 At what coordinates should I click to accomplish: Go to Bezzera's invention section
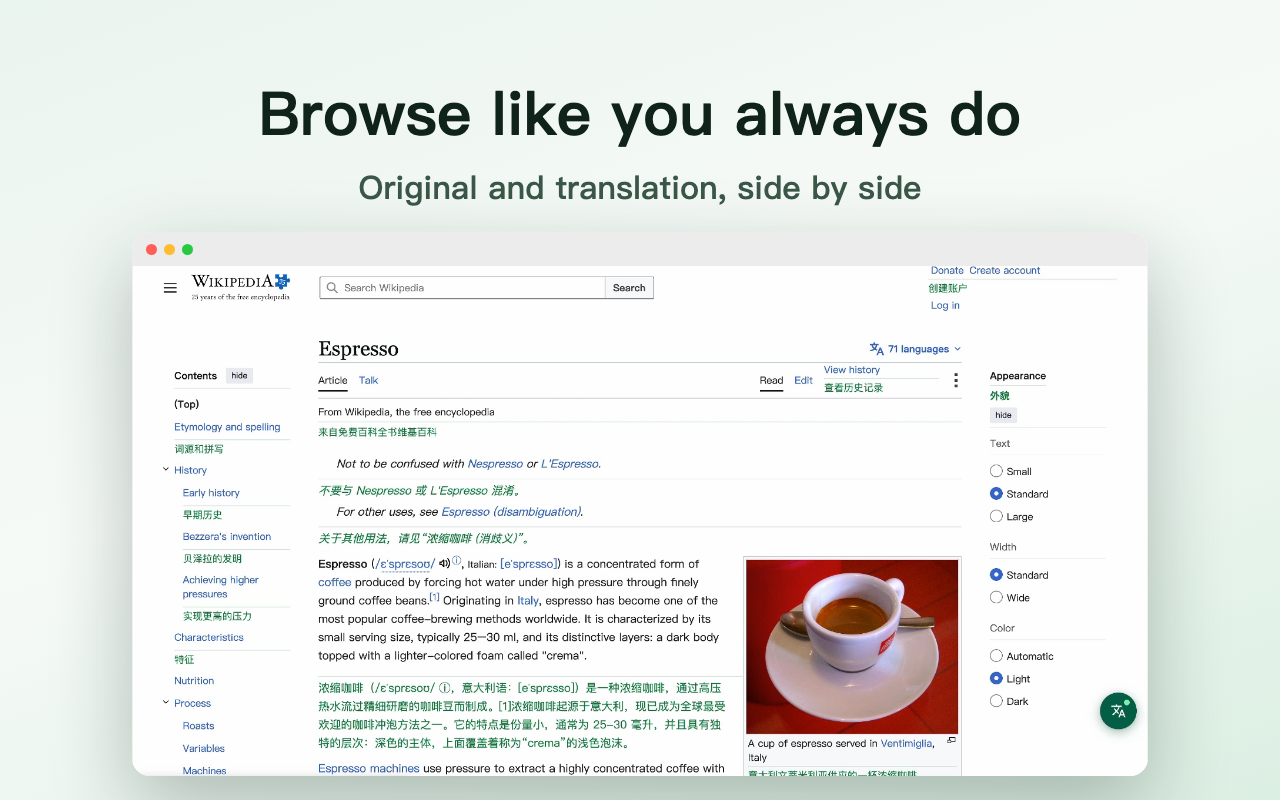227,537
